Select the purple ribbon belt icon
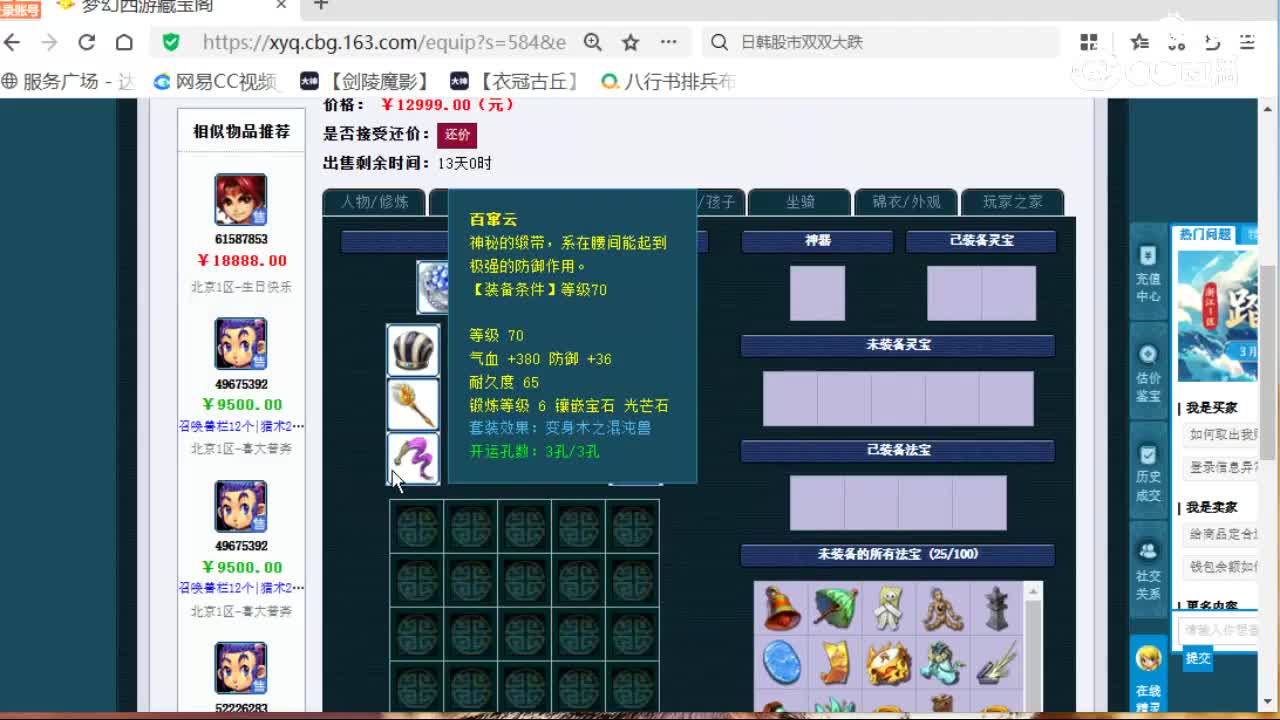1280x720 pixels. click(413, 458)
